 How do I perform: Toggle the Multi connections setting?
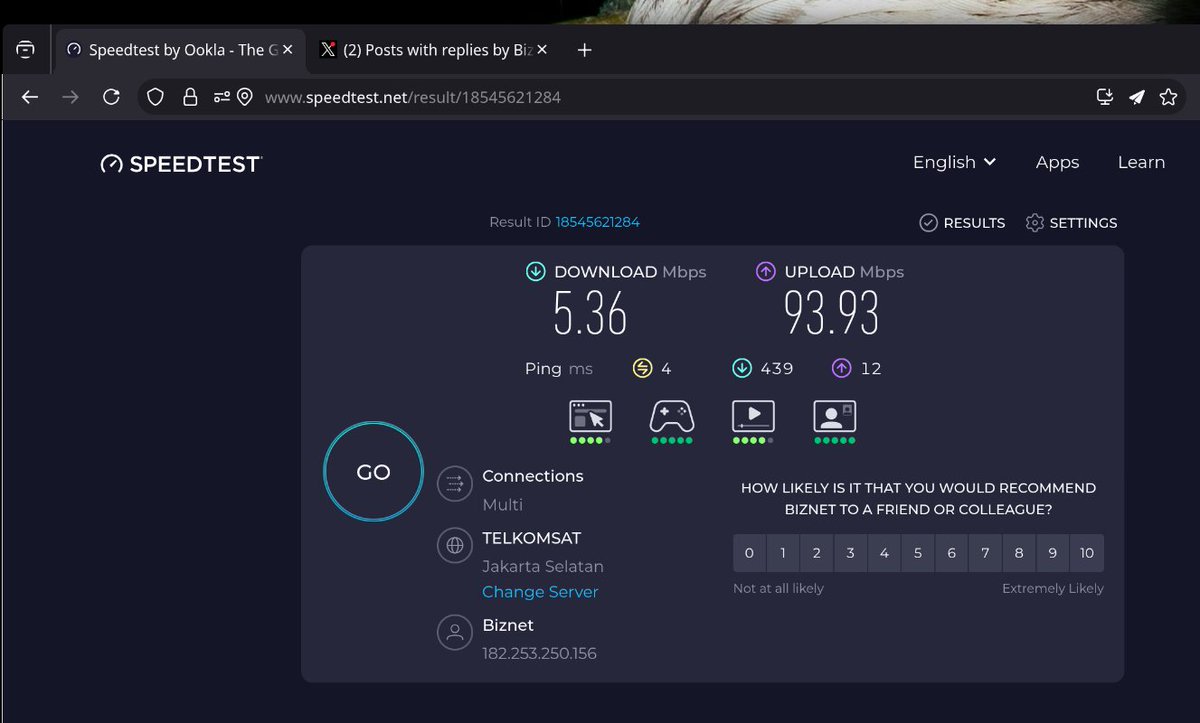pos(502,505)
